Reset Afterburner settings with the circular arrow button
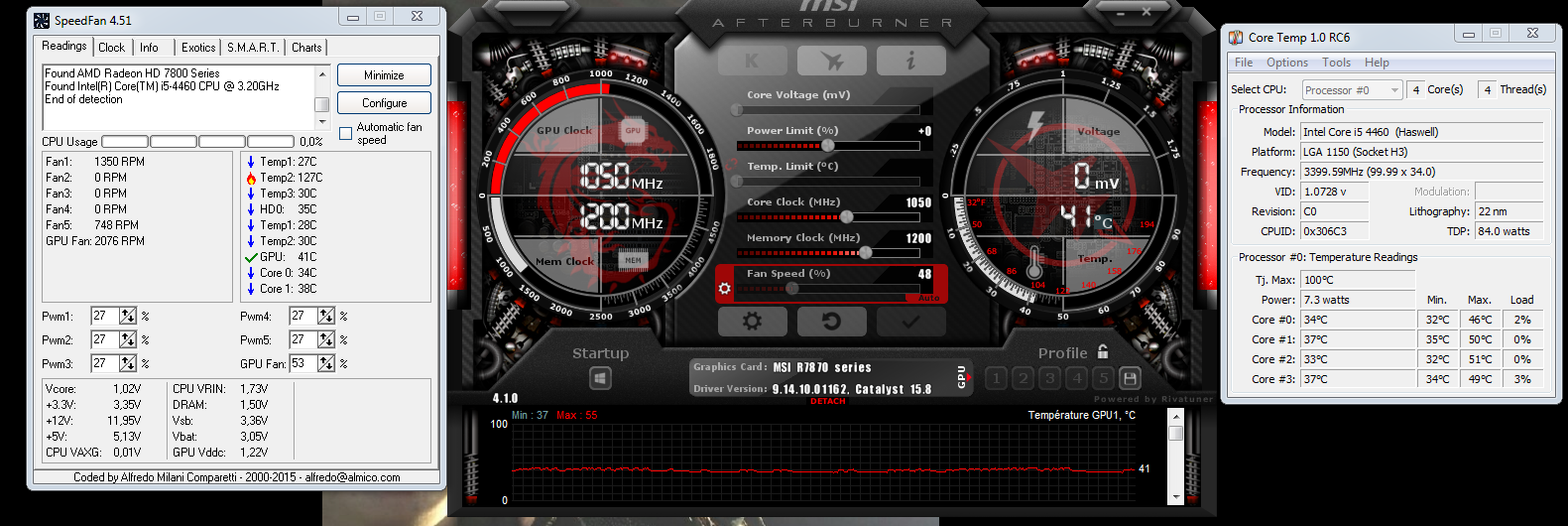 pos(831,321)
